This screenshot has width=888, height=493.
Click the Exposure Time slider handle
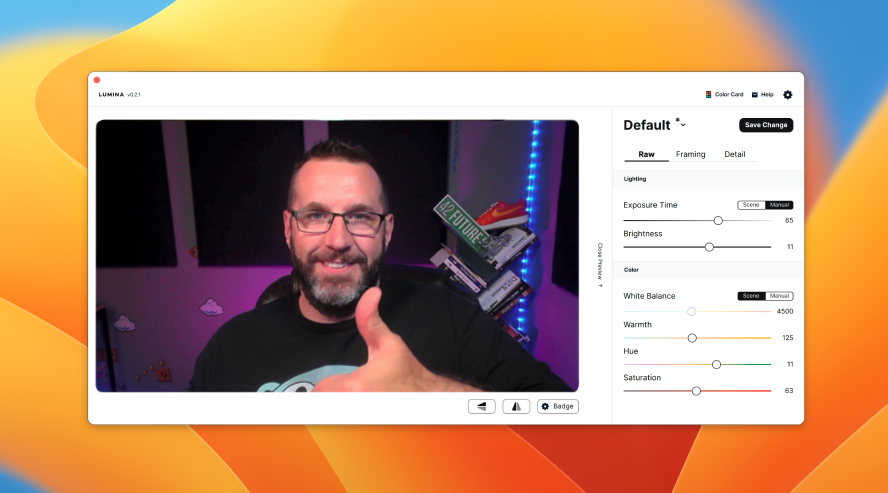point(718,220)
